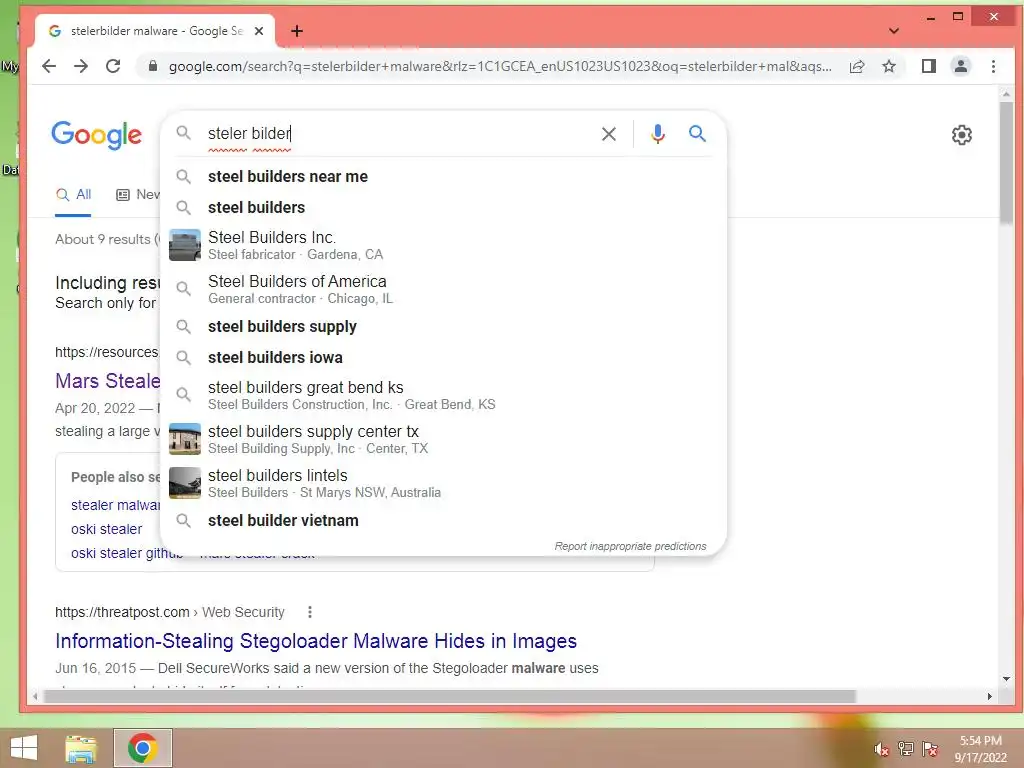Pick steel builders supply center tx

point(443,439)
